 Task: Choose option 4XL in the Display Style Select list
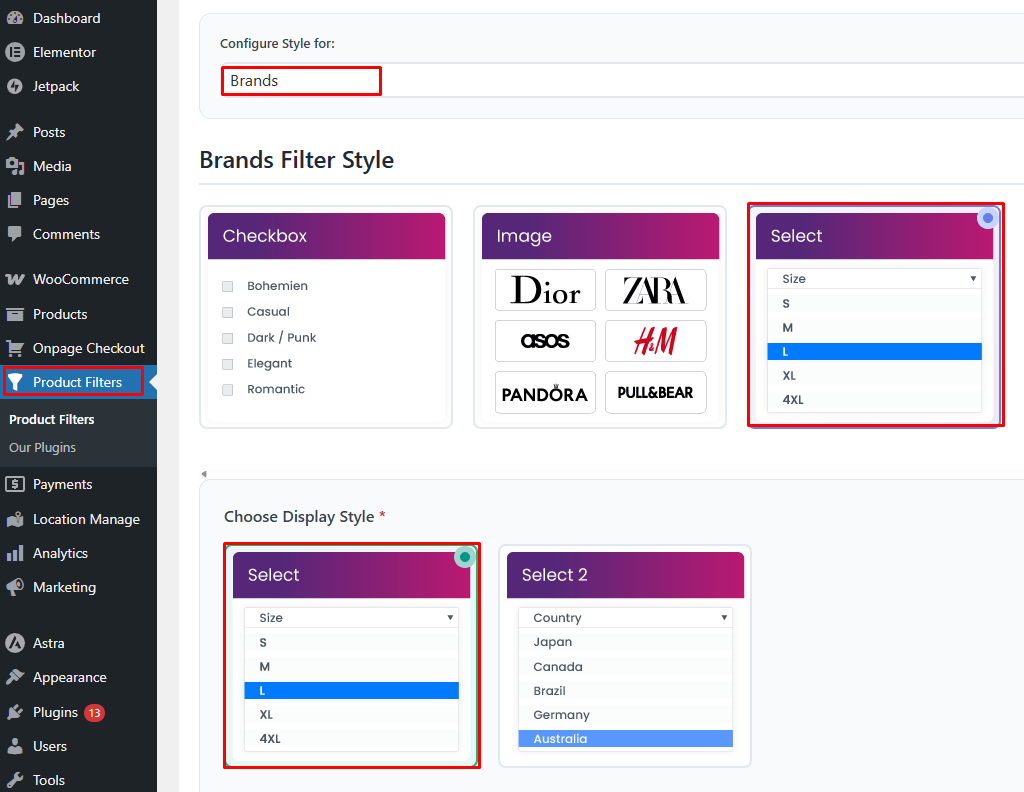click(351, 738)
